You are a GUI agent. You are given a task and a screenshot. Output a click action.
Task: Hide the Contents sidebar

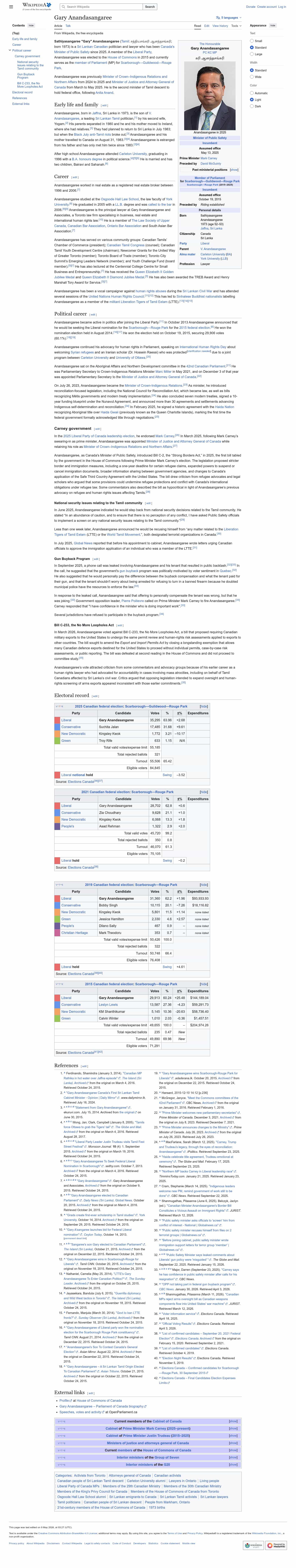tap(31, 26)
